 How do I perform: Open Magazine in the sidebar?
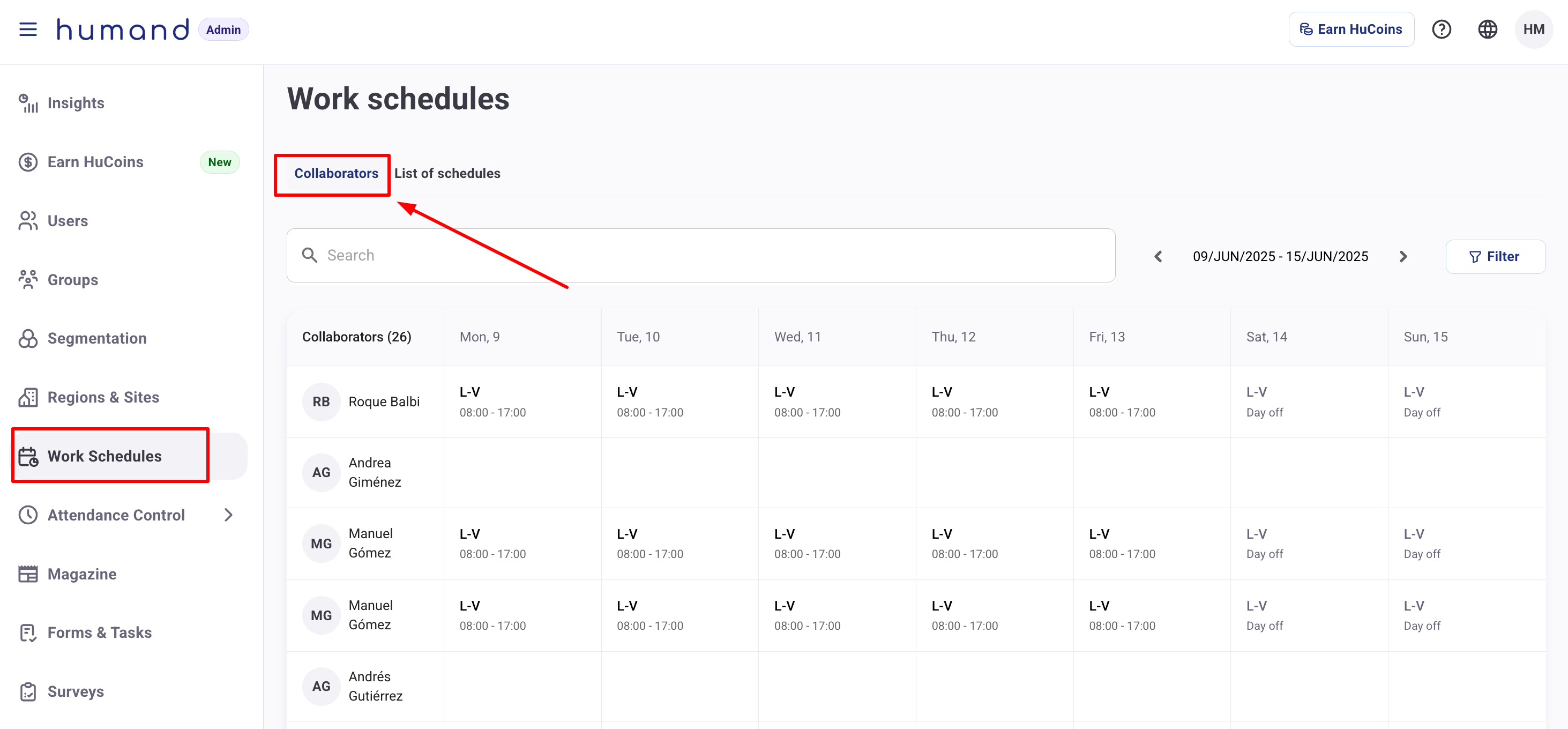[81, 574]
